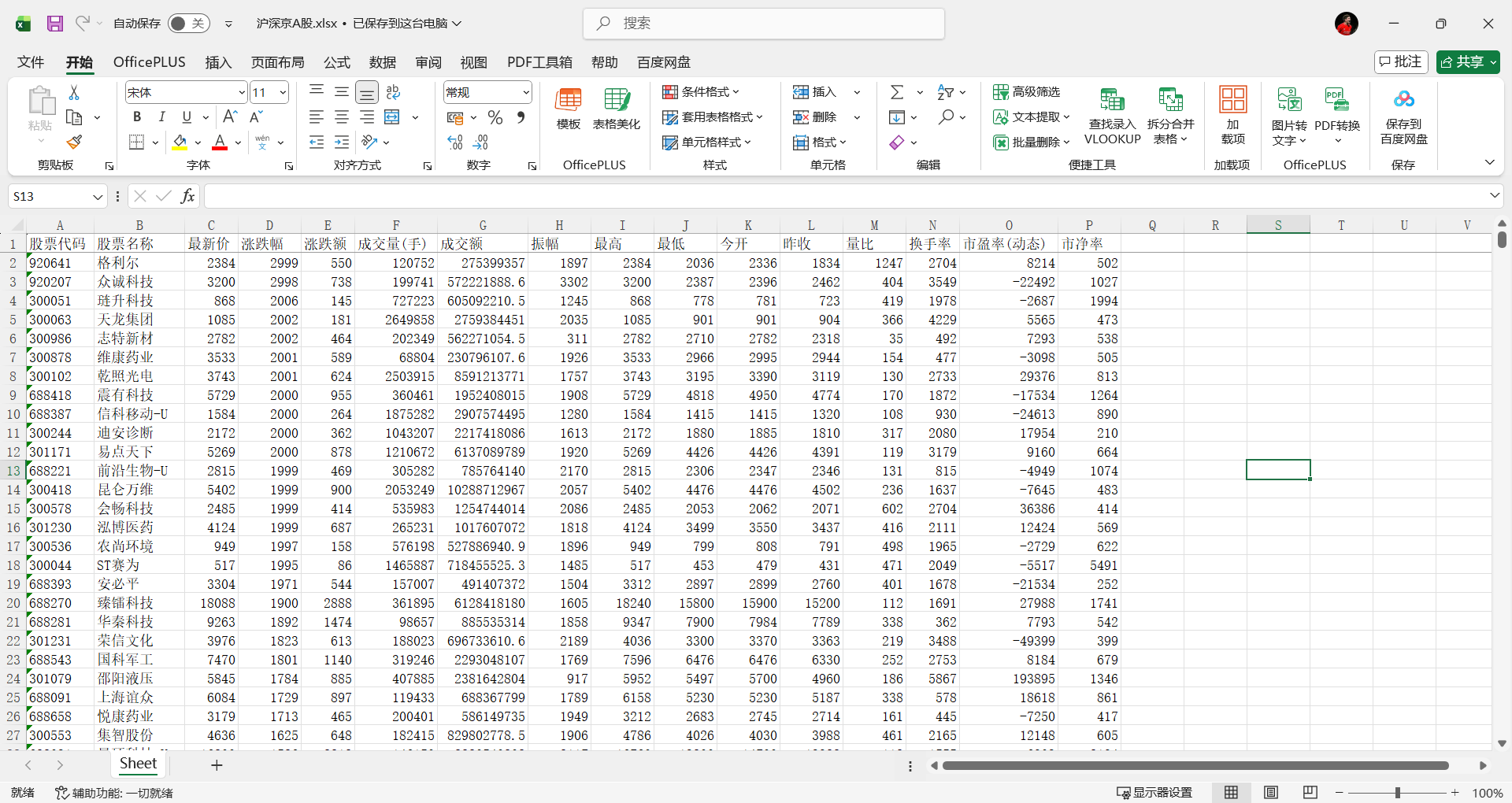Click the 删除 cells button
The width and height of the screenshot is (1512, 803).
(x=815, y=117)
